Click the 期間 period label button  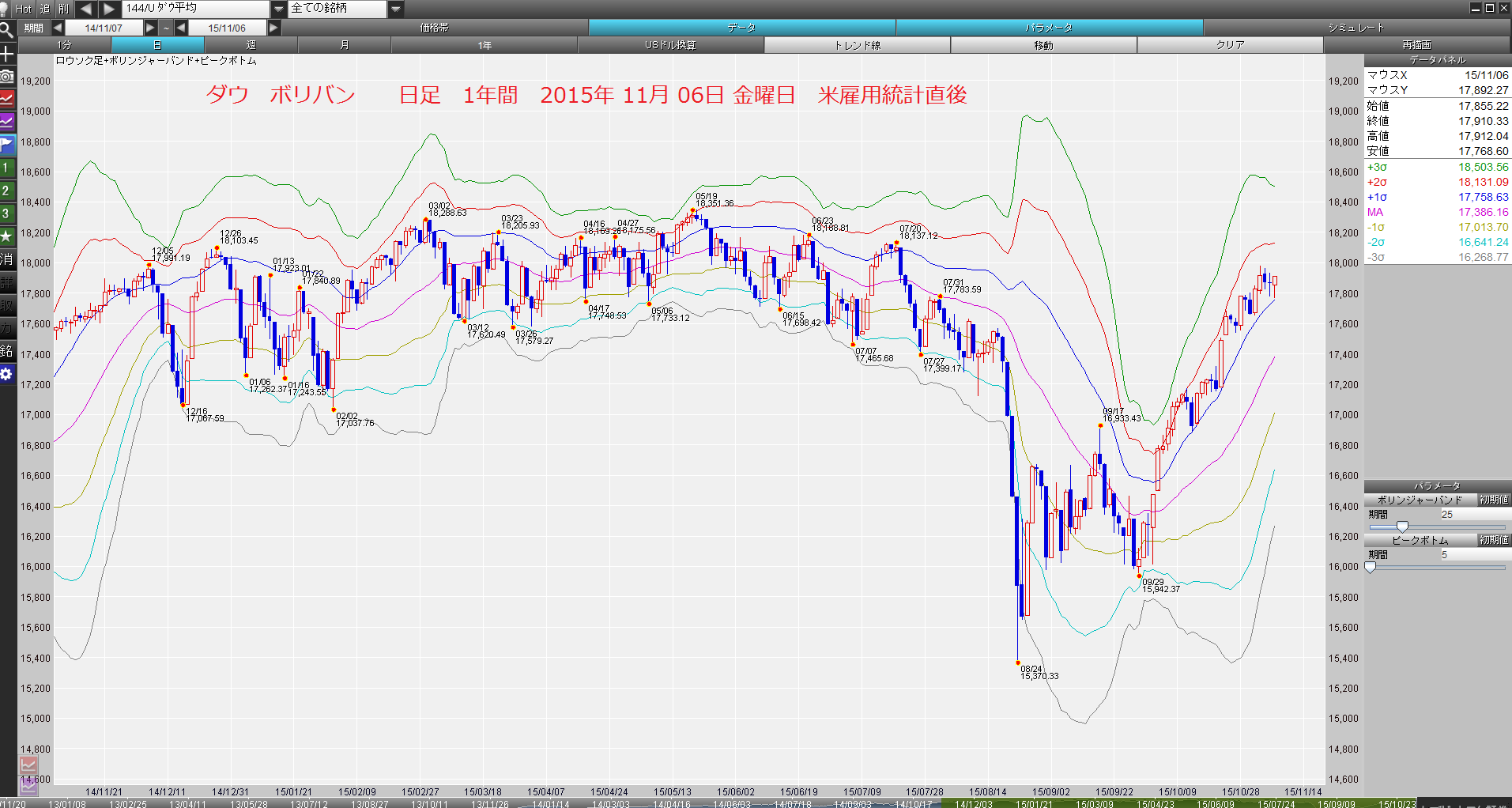click(34, 28)
